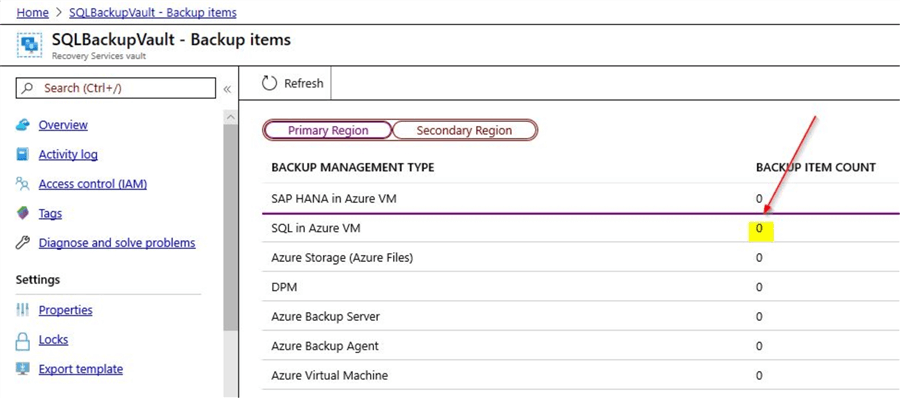Image resolution: width=900 pixels, height=398 pixels.
Task: Open SQLBackupVault - Backup items breadcrumb
Action: point(153,12)
